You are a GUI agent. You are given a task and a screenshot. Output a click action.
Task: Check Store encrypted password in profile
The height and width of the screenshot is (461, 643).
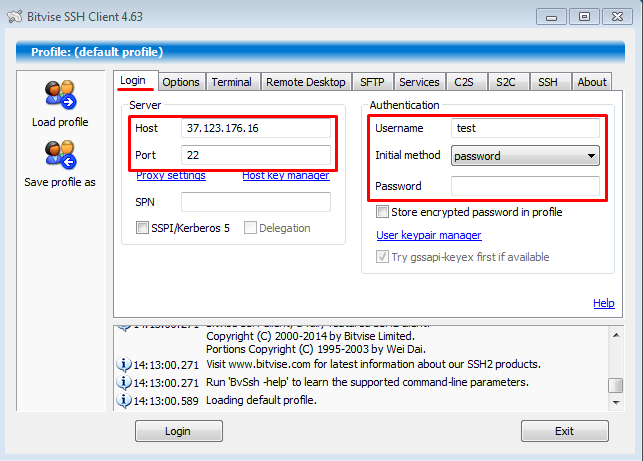tap(382, 212)
